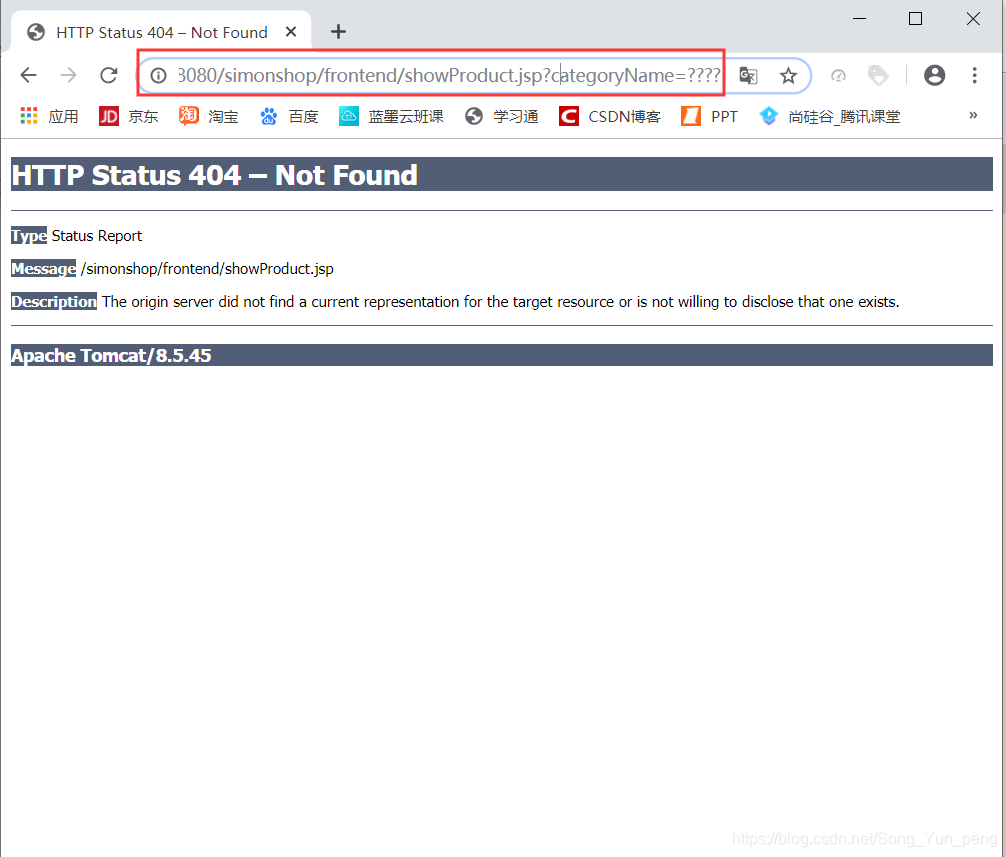Open the user profile avatar menu
Image resolution: width=1006 pixels, height=857 pixels.
934,76
